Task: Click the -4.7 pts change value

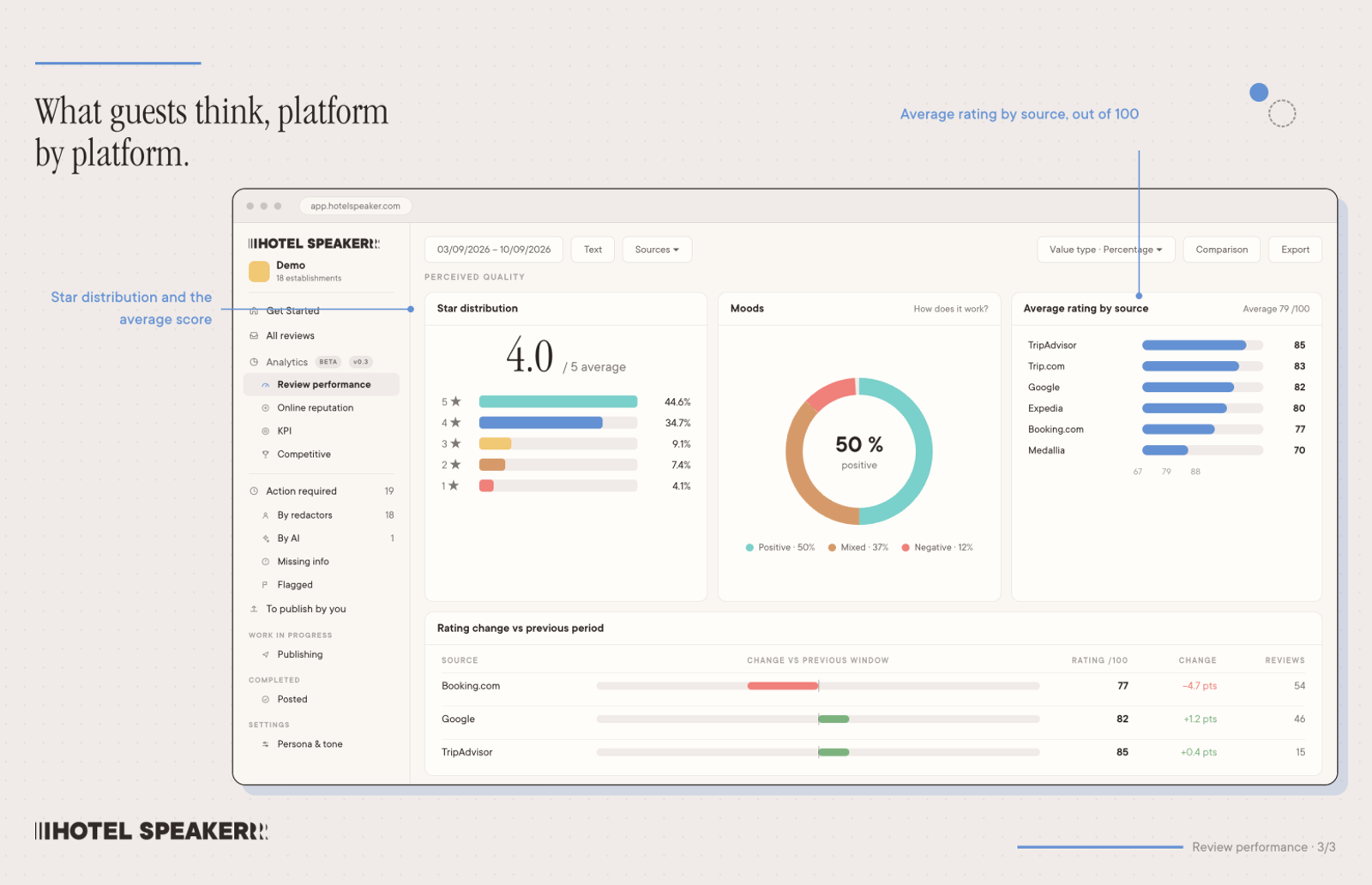Action: coord(1200,686)
